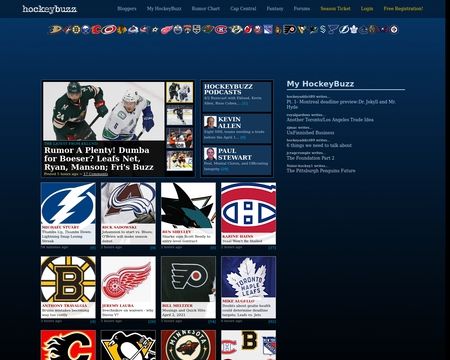Open the Tampa Bay Lightning logo in team bar
The image size is (450, 360).
pos(344,30)
